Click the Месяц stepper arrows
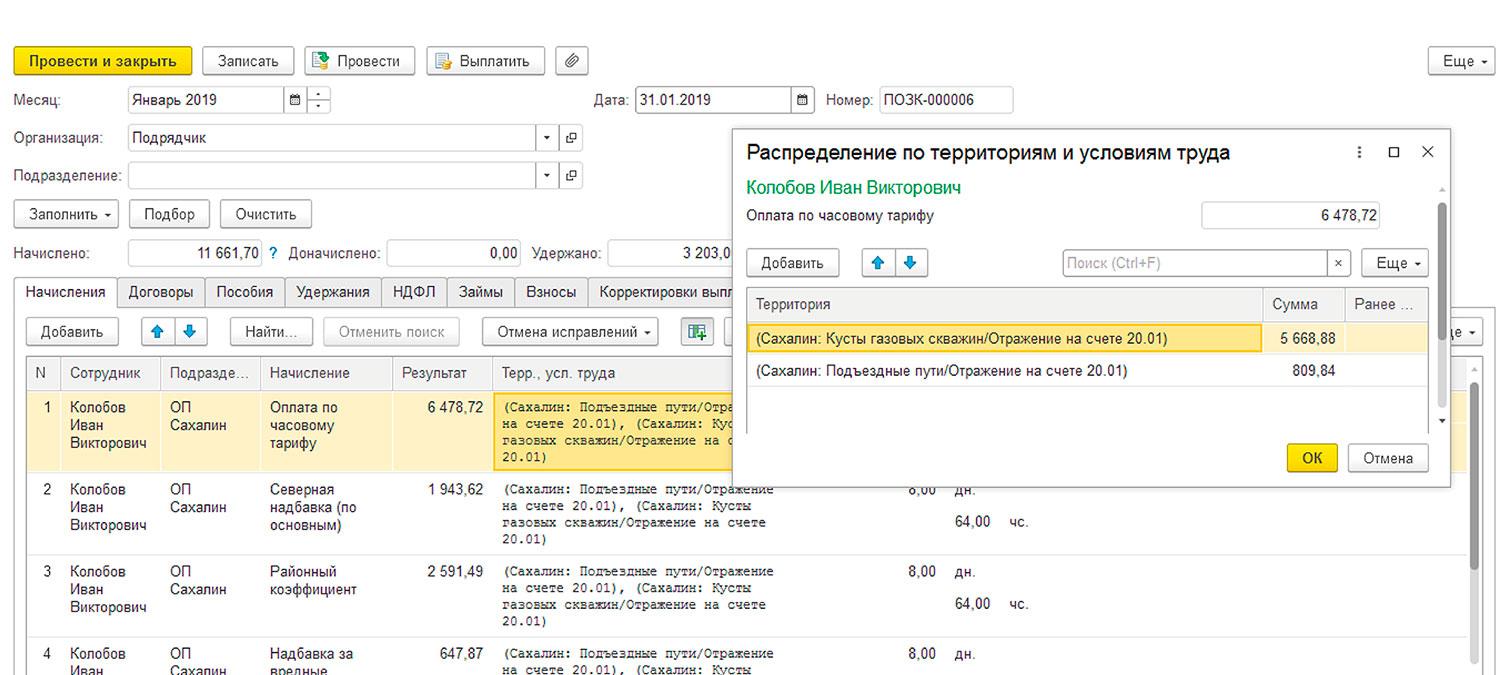1500x675 pixels. pyautogui.click(x=320, y=100)
